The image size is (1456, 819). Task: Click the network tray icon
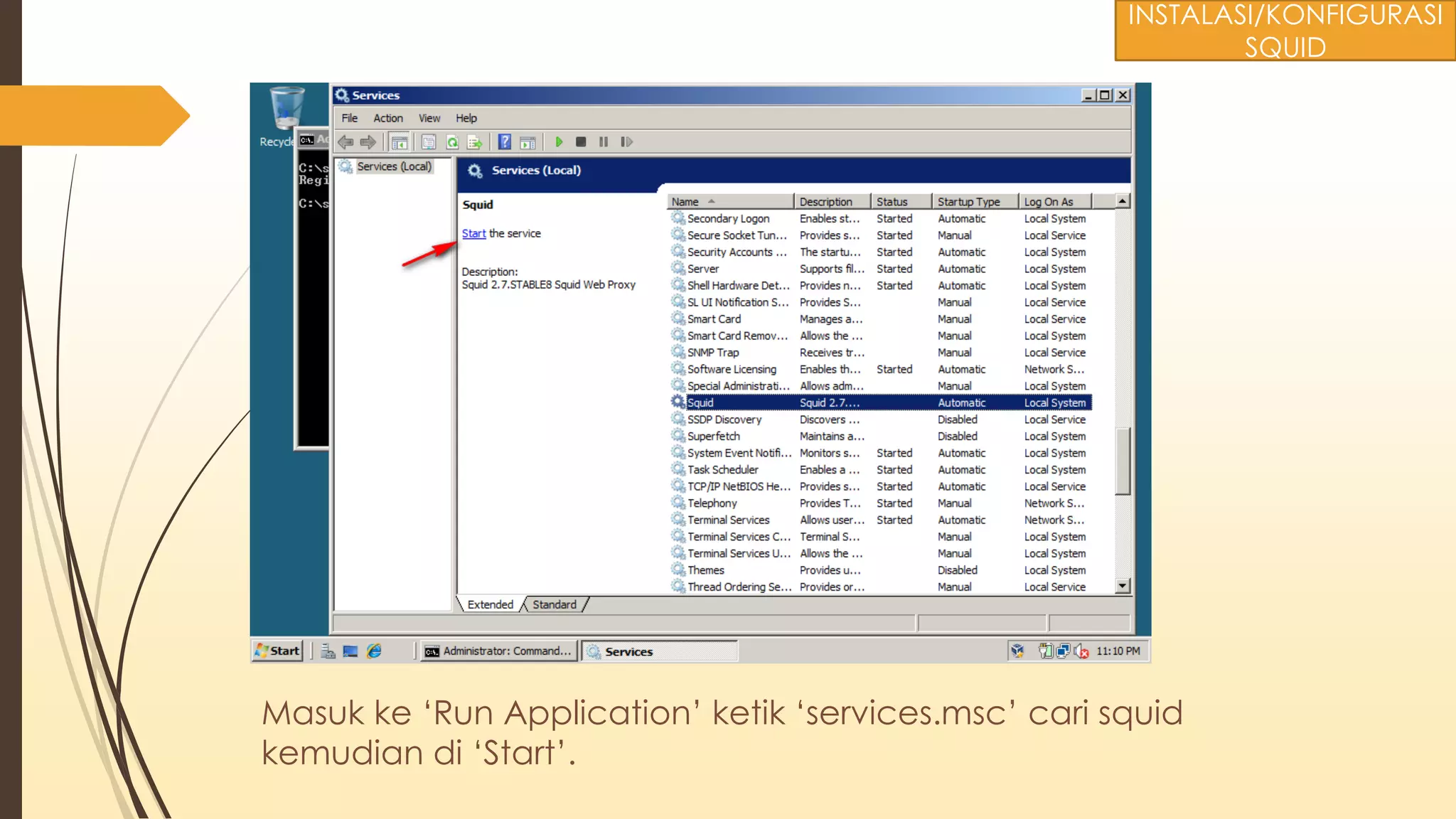pyautogui.click(x=1064, y=651)
